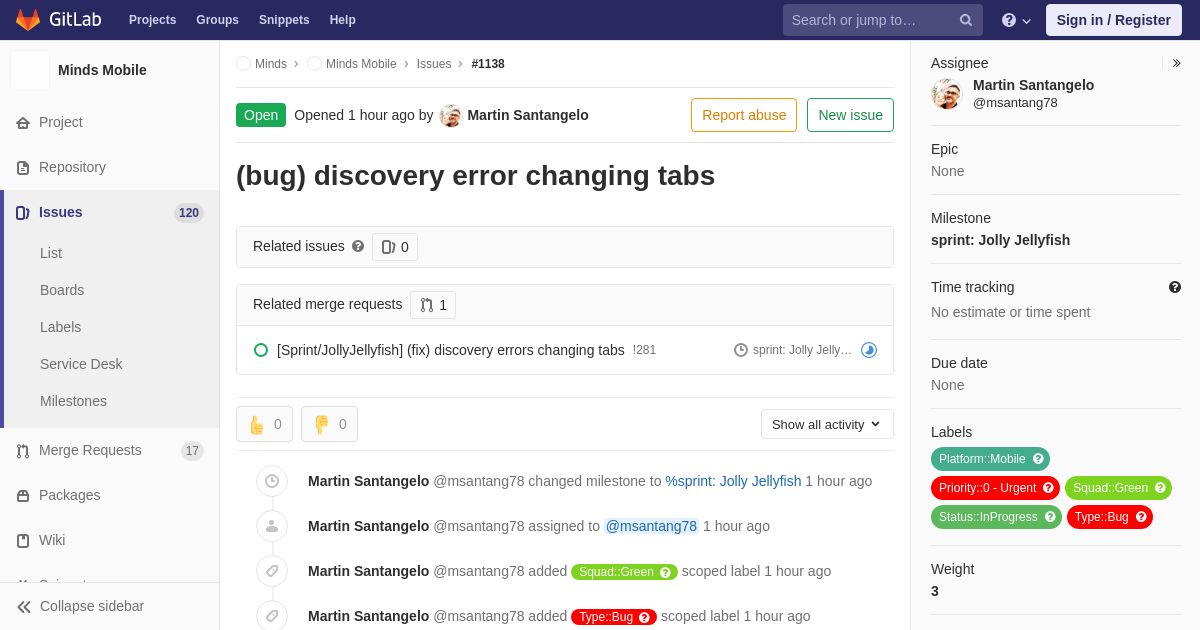This screenshot has height=630, width=1200.
Task: Click the related merge requests count badge
Action: click(x=433, y=305)
